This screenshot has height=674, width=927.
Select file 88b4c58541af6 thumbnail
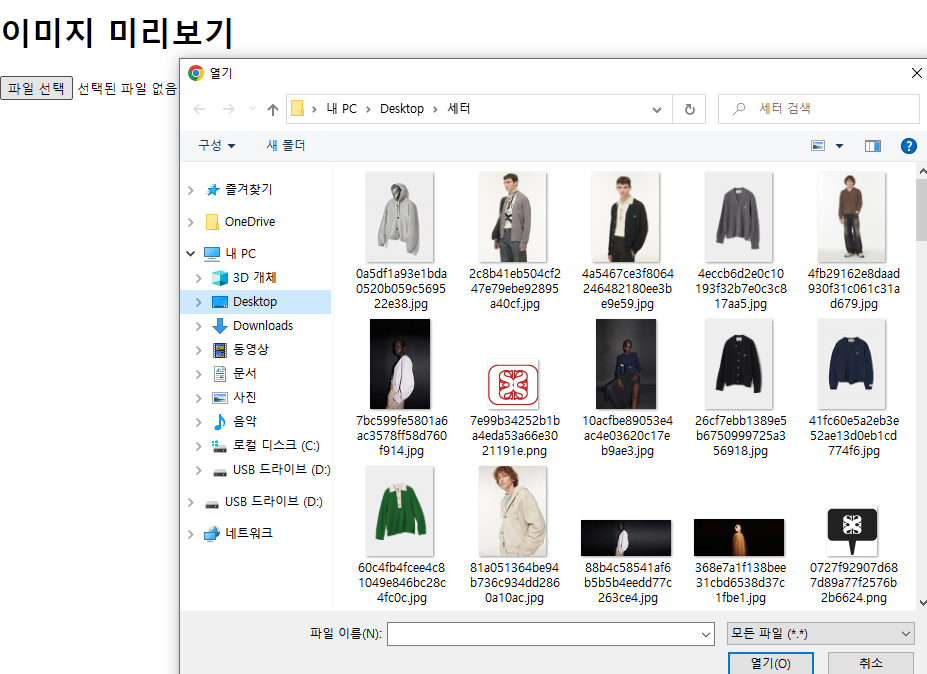click(x=626, y=538)
